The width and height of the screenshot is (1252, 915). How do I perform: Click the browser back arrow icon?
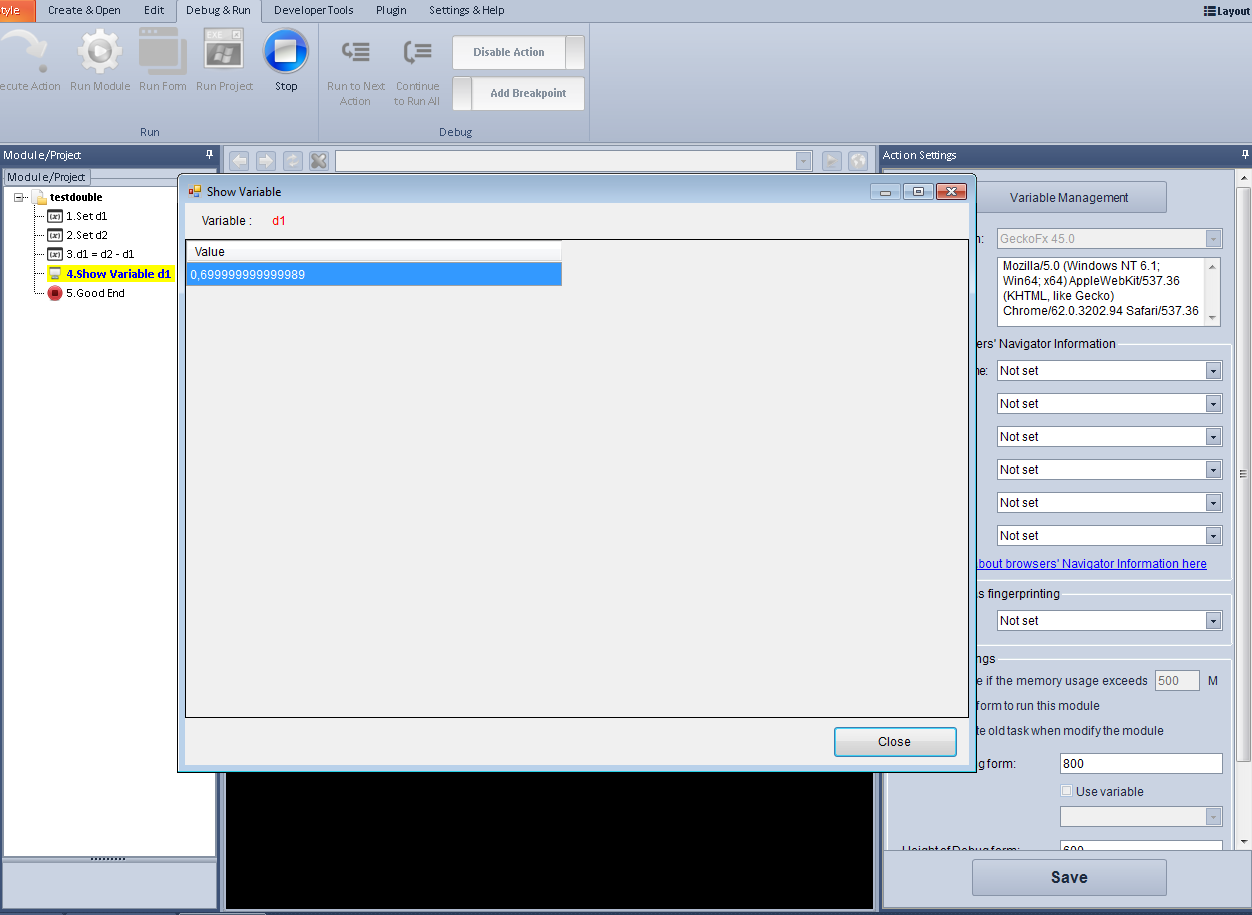click(x=239, y=161)
